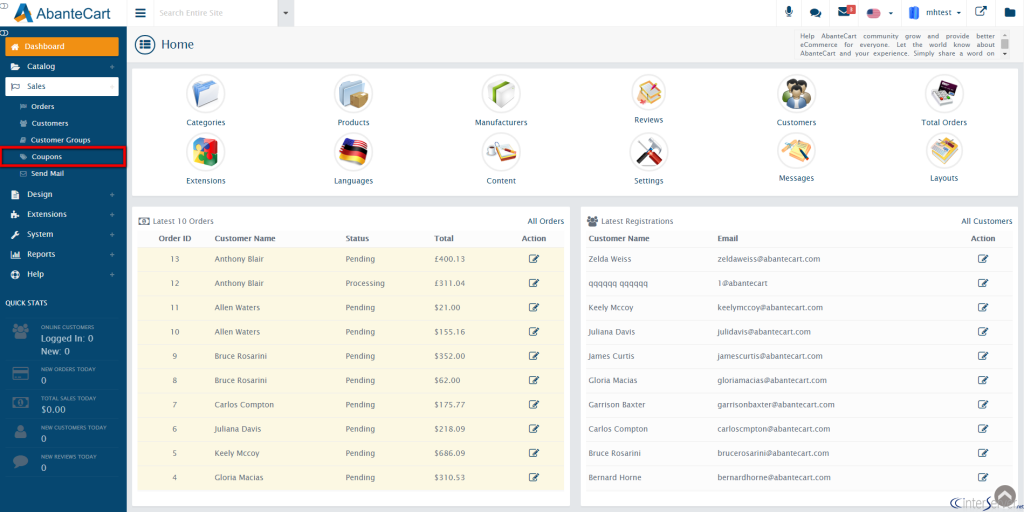Click the Email column header
The width and height of the screenshot is (1024, 512).
point(728,238)
